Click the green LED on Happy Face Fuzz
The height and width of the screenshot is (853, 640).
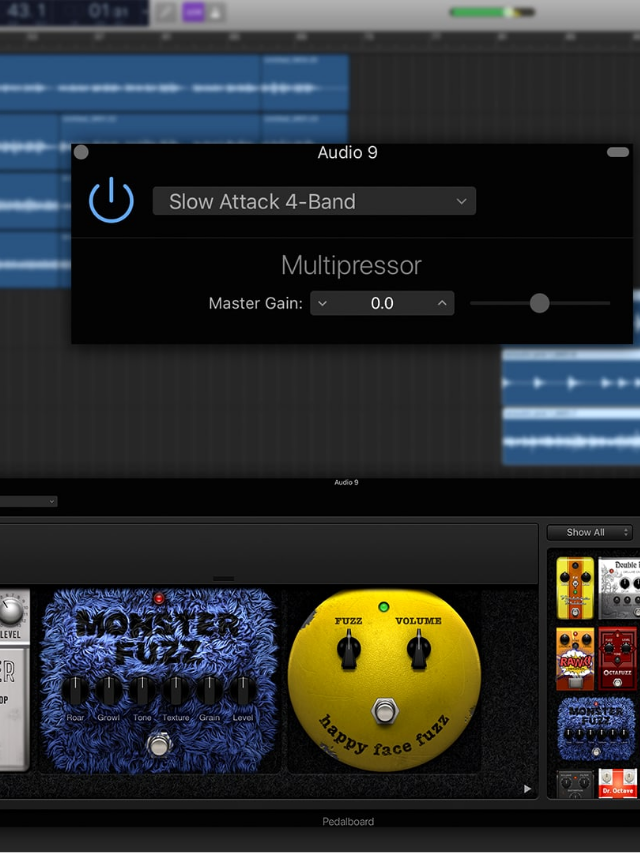384,607
